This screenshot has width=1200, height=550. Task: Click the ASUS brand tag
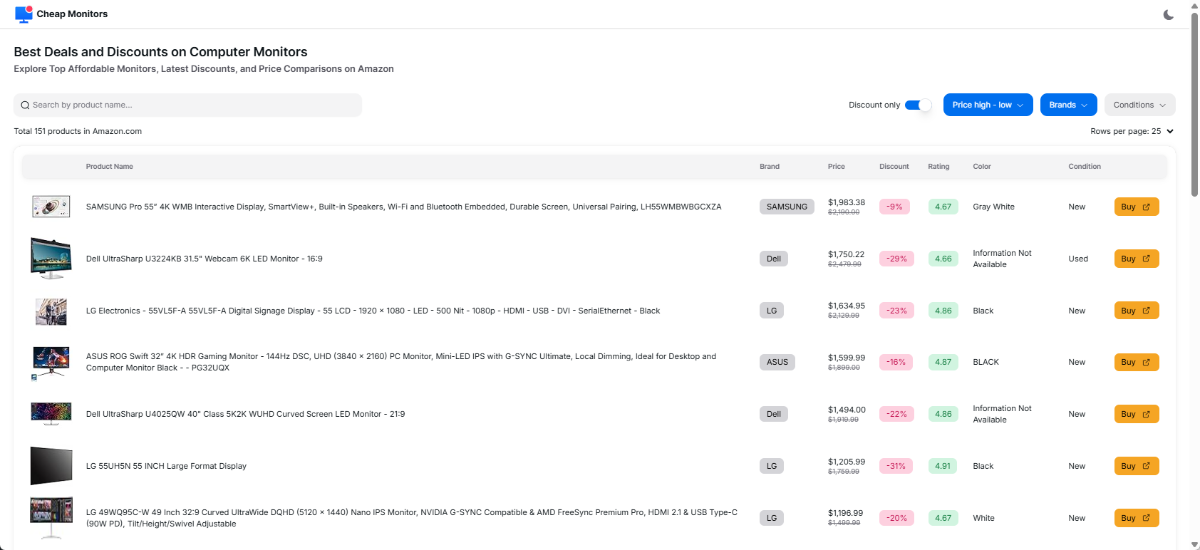778,362
